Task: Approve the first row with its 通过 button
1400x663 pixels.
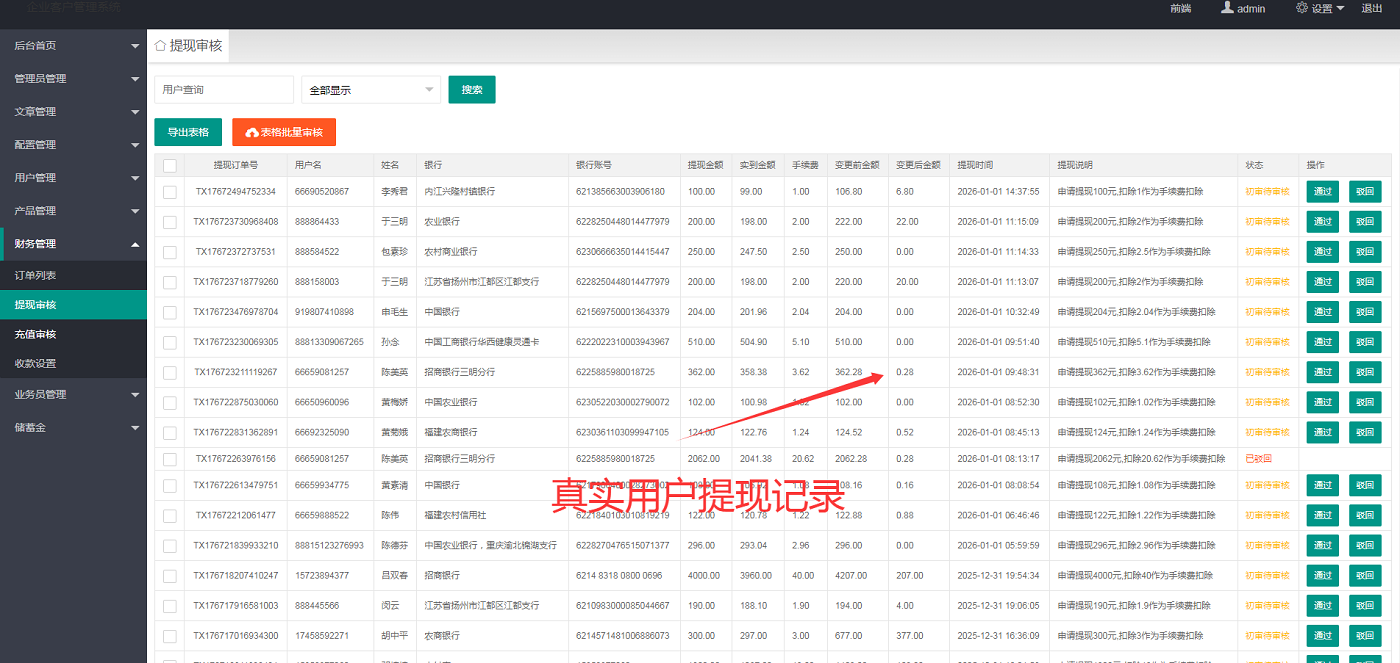Action: [x=1322, y=191]
